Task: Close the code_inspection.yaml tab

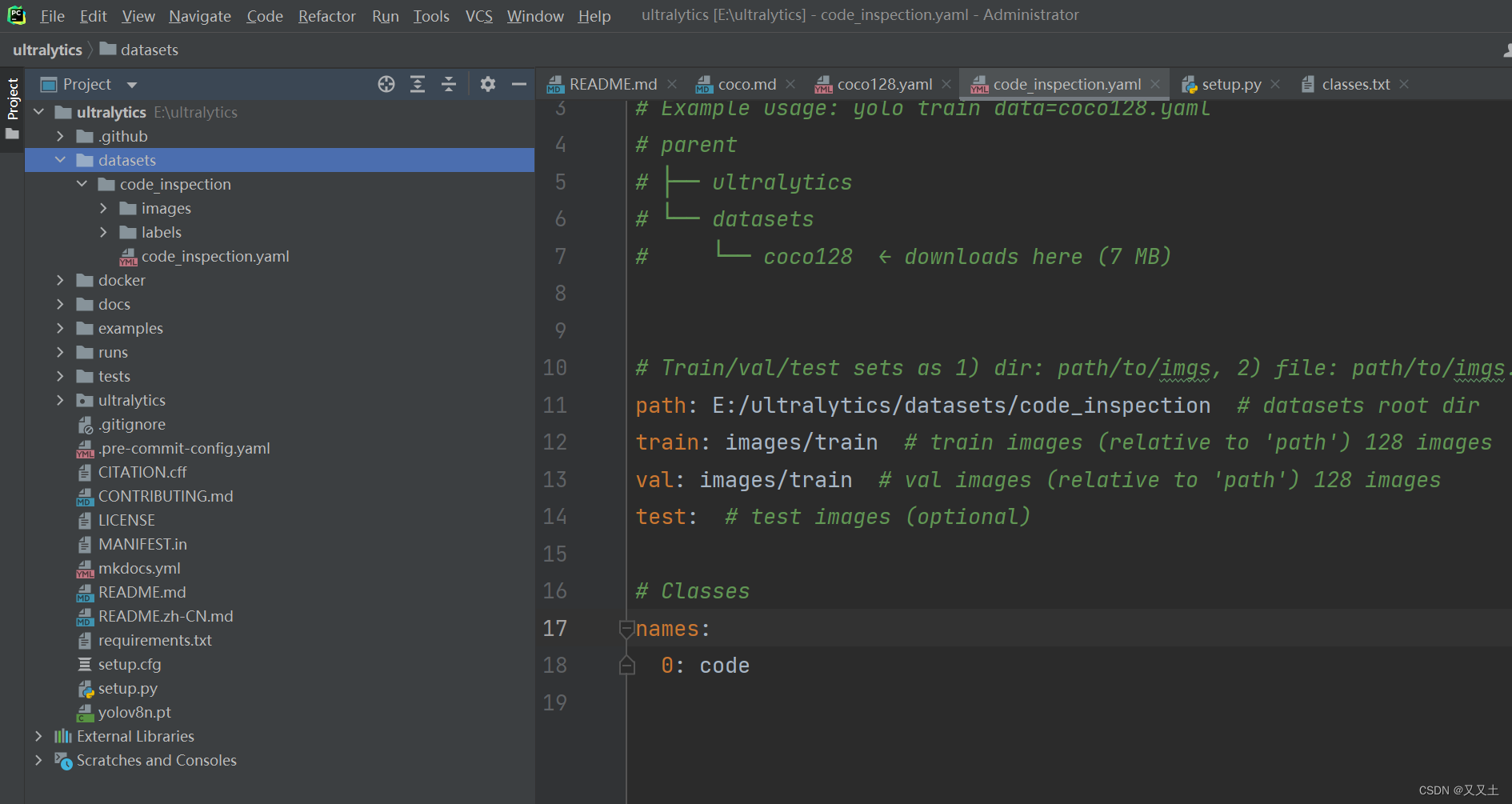Action: (x=1155, y=84)
